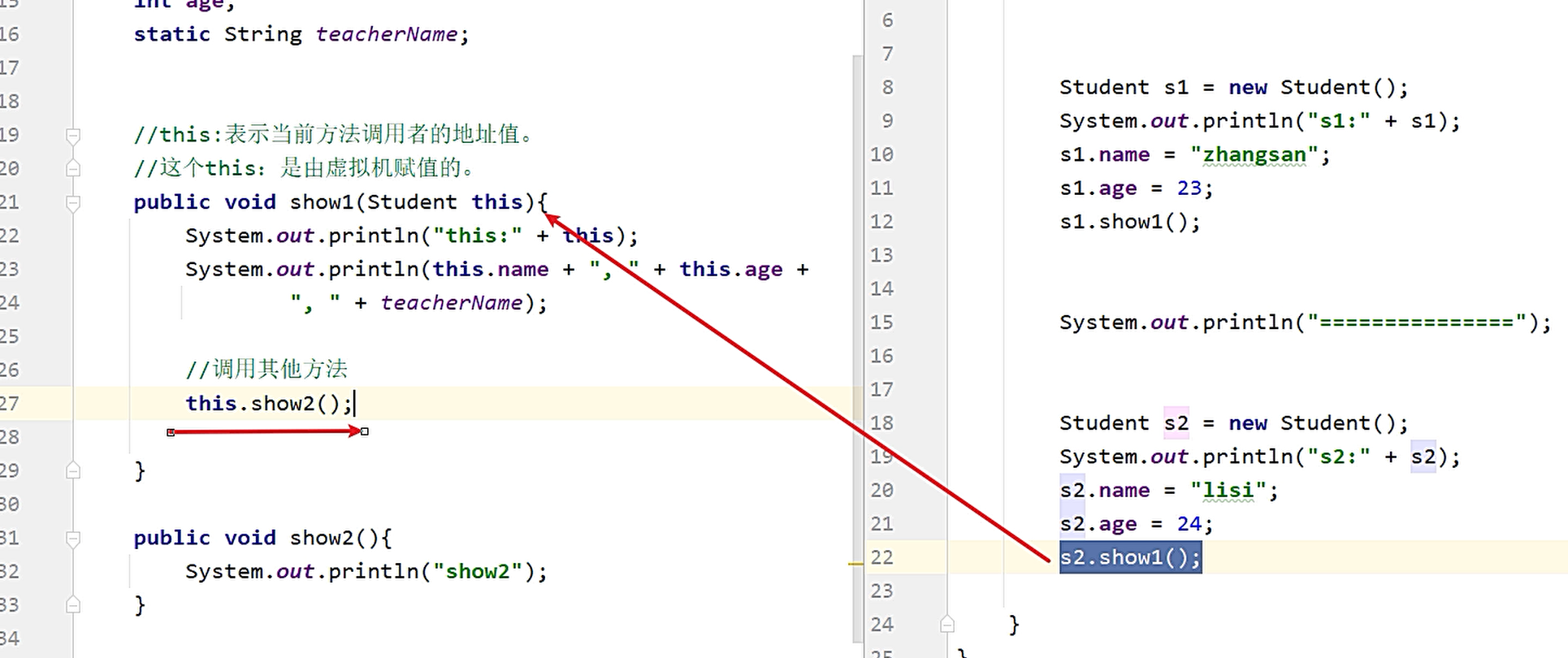Click 'Student s1 = new Student();' line

1233,88
